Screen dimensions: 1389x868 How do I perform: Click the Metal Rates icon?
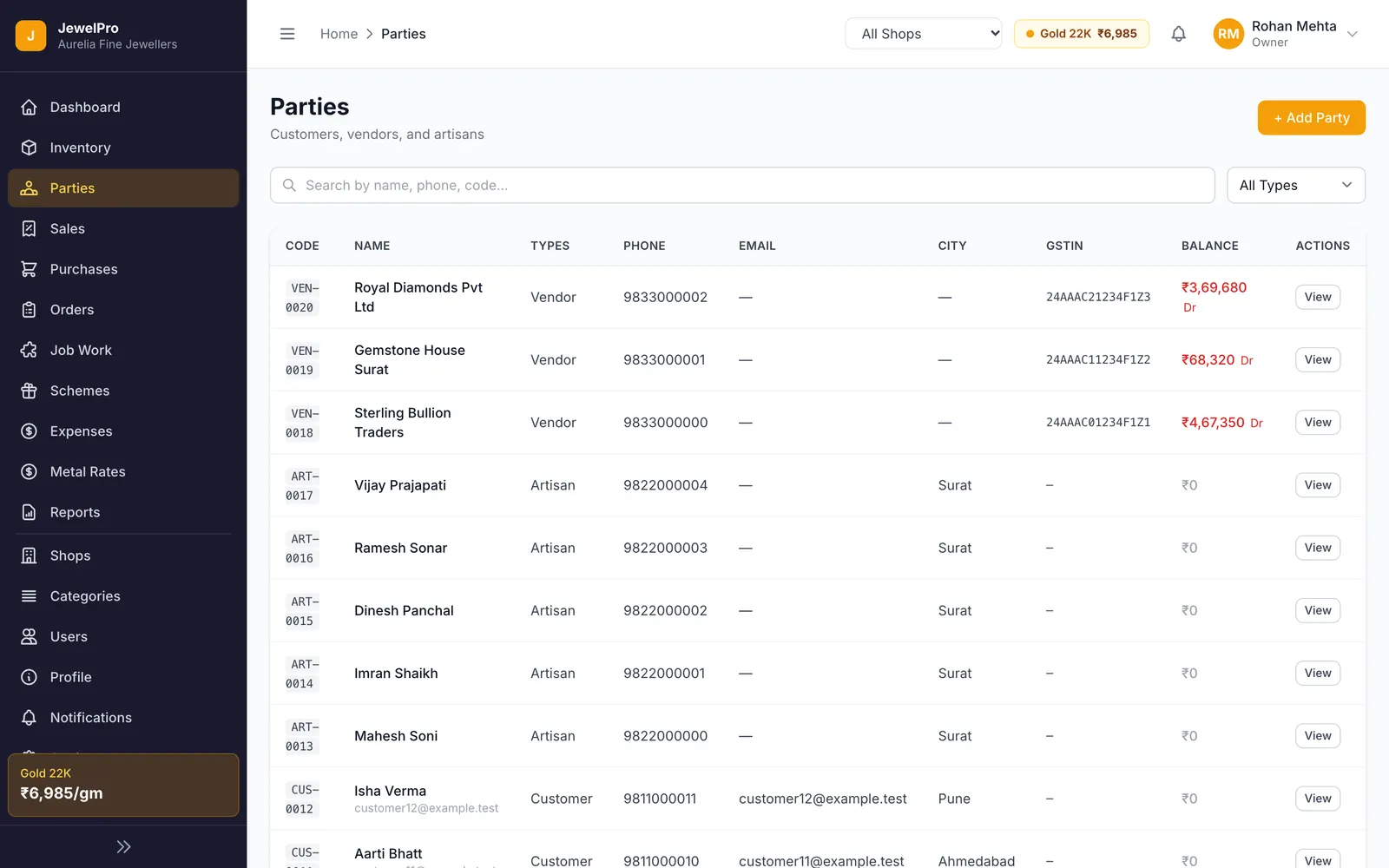point(29,471)
